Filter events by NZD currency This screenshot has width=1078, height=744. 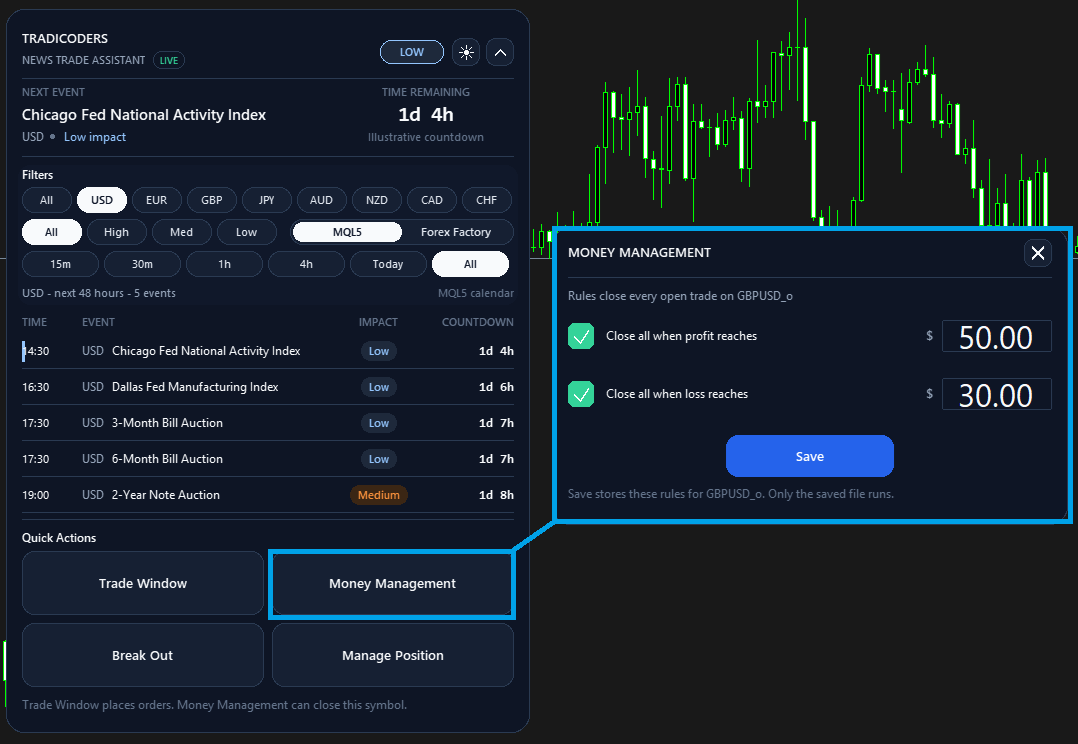(x=377, y=200)
